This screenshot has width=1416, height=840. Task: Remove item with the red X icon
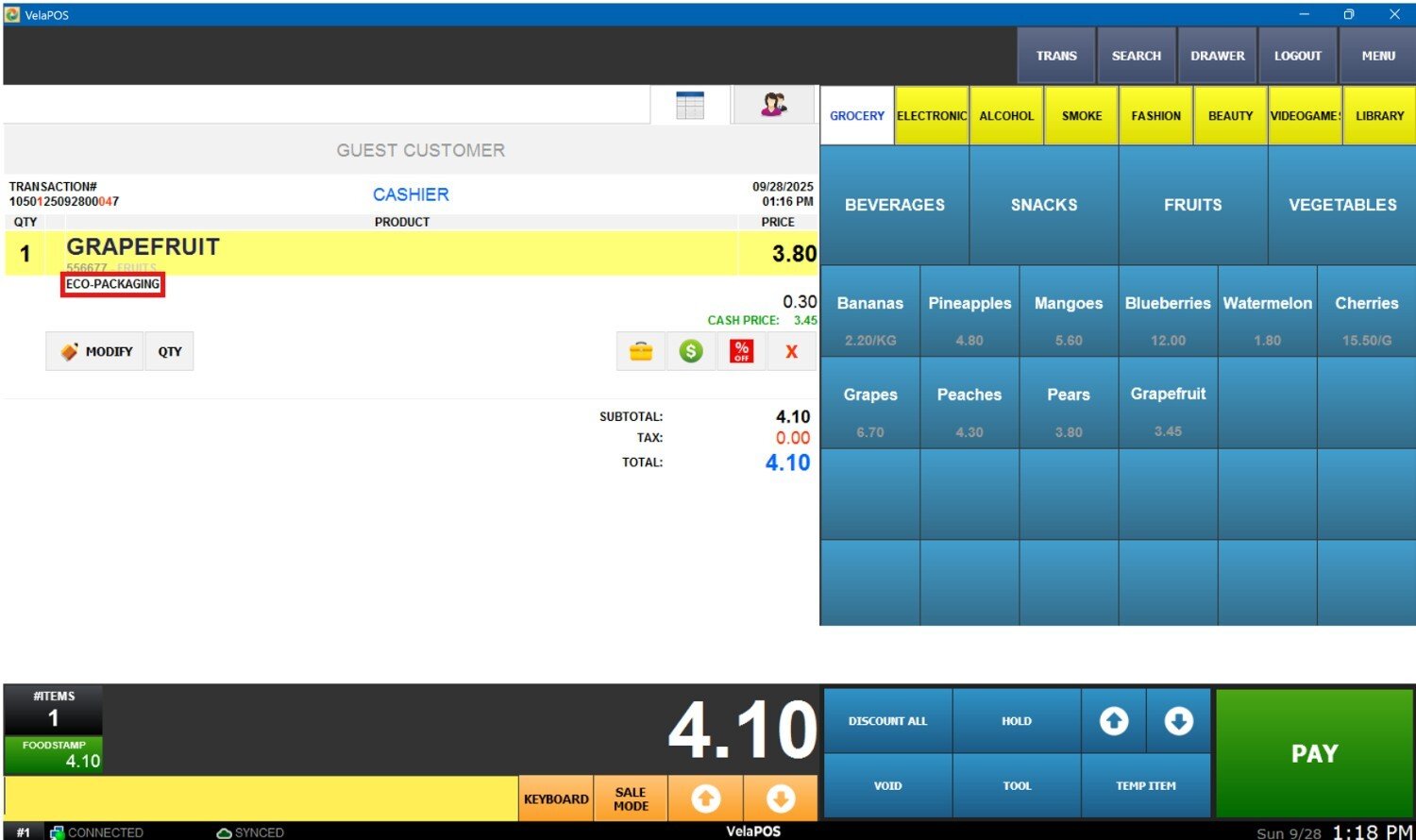tap(791, 352)
